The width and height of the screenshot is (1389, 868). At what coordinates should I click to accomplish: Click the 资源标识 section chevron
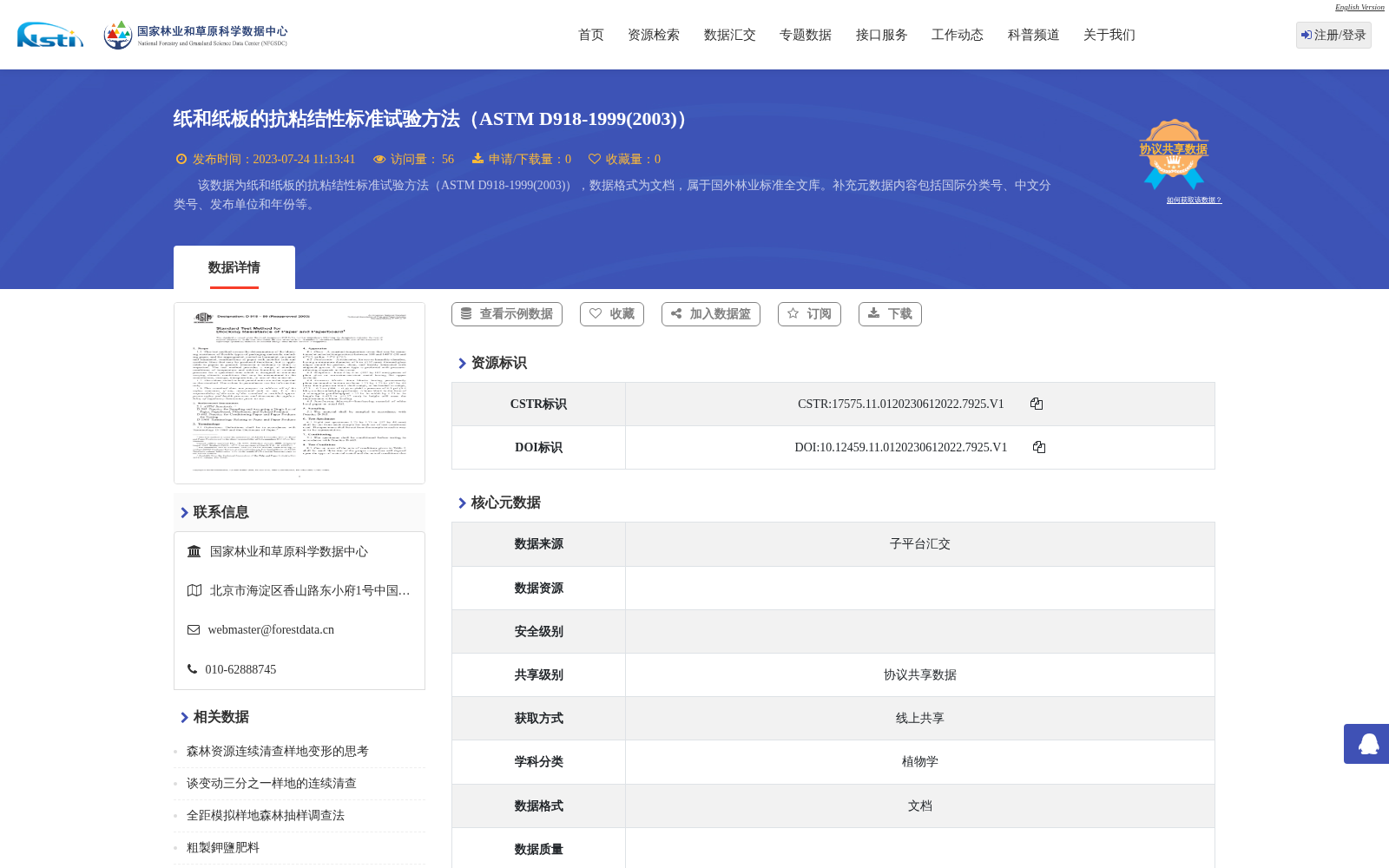click(x=462, y=364)
